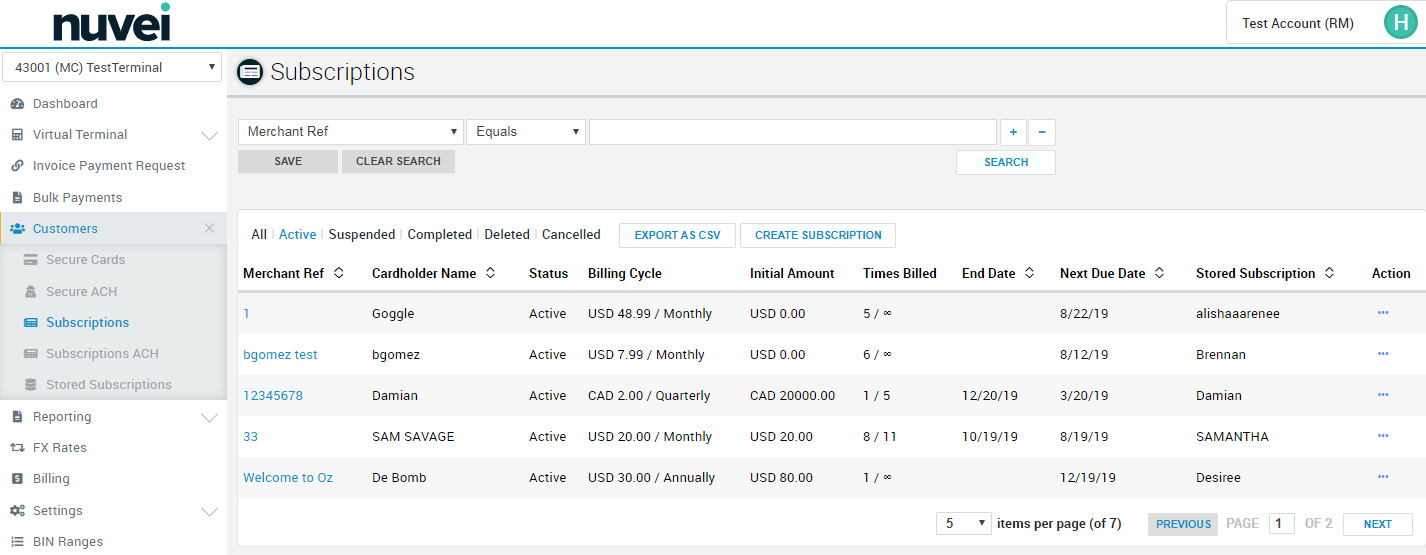Click the Billing dollar icon in sidebar
Screen dimensions: 1426x555
coord(17,479)
